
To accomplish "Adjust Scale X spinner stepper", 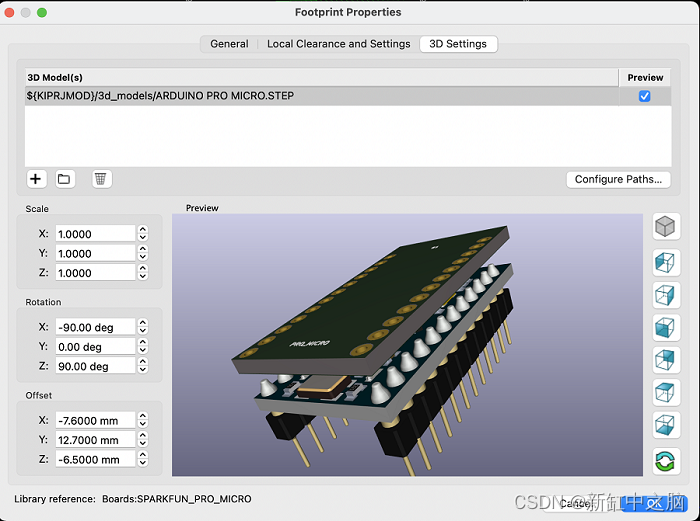I will point(143,233).
